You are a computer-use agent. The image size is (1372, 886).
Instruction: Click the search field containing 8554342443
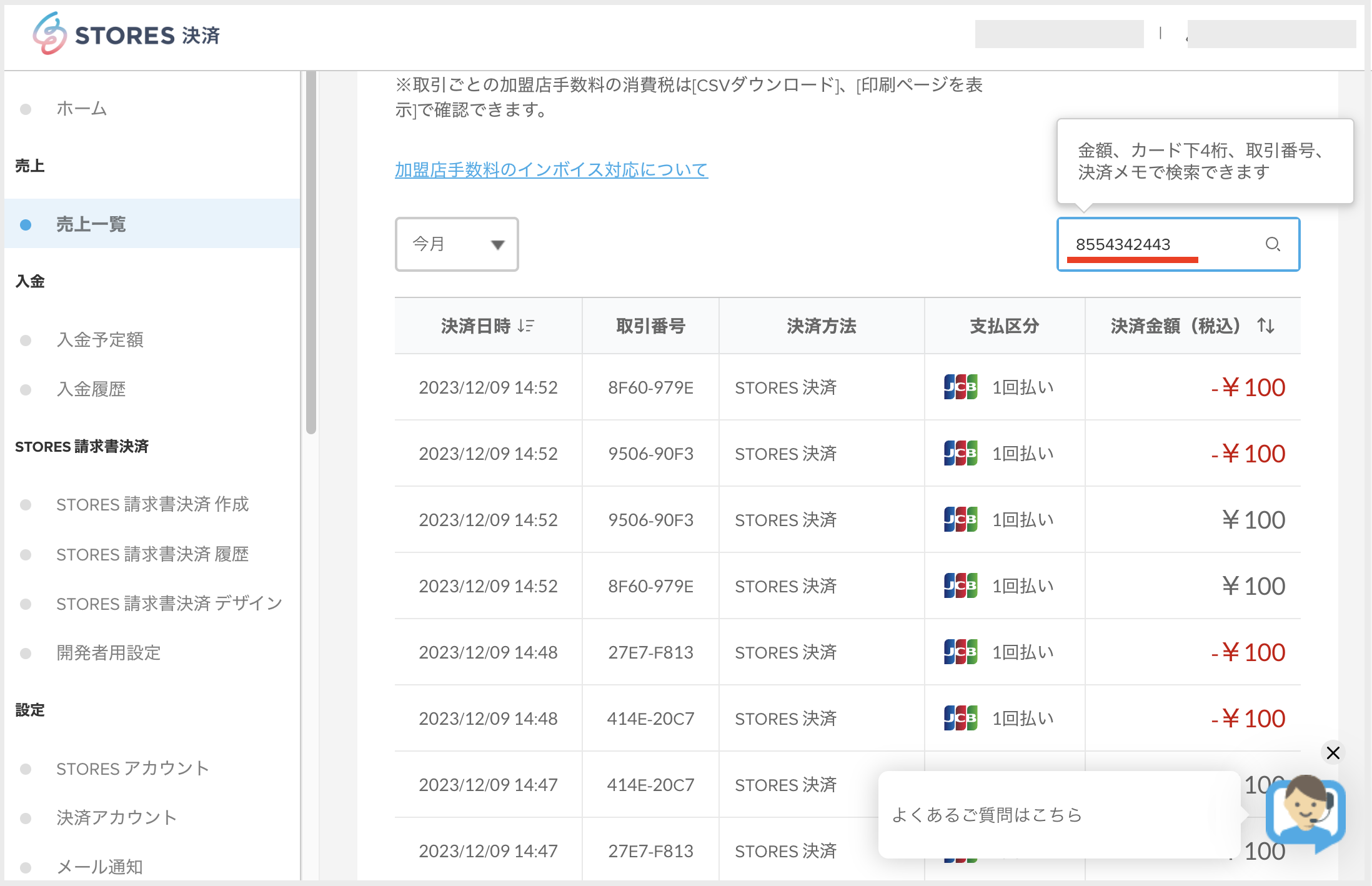pos(1178,244)
